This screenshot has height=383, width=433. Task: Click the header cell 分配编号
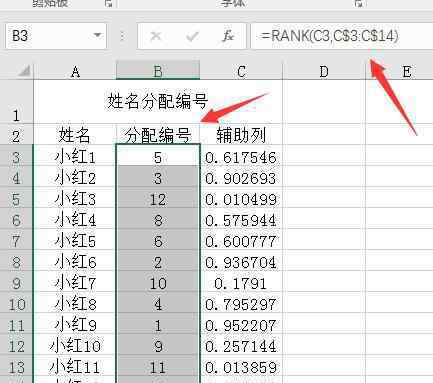tap(158, 134)
